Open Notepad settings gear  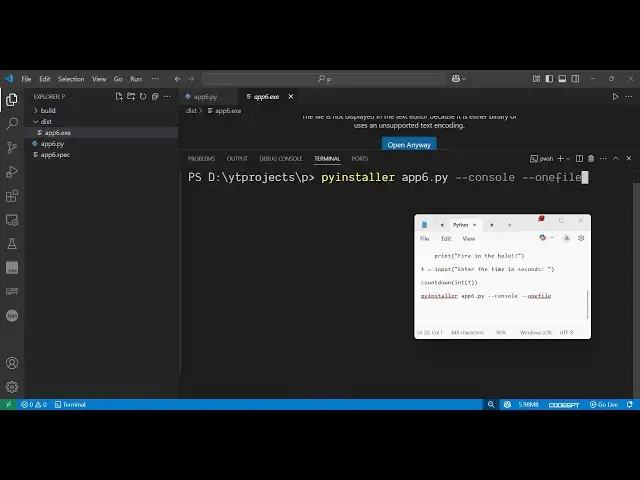click(x=581, y=238)
